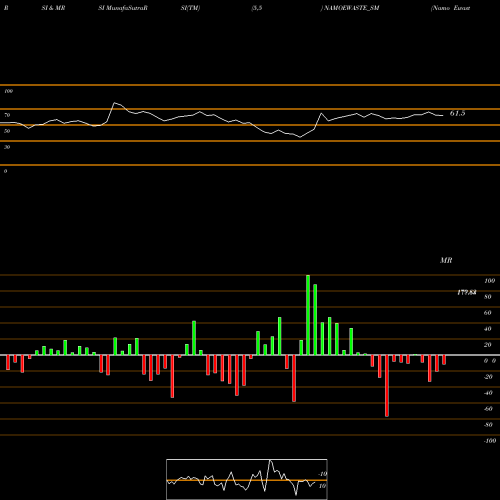This screenshot has width=500, height=500.
Task: Click the MR axis label 60
Action: (487, 313)
